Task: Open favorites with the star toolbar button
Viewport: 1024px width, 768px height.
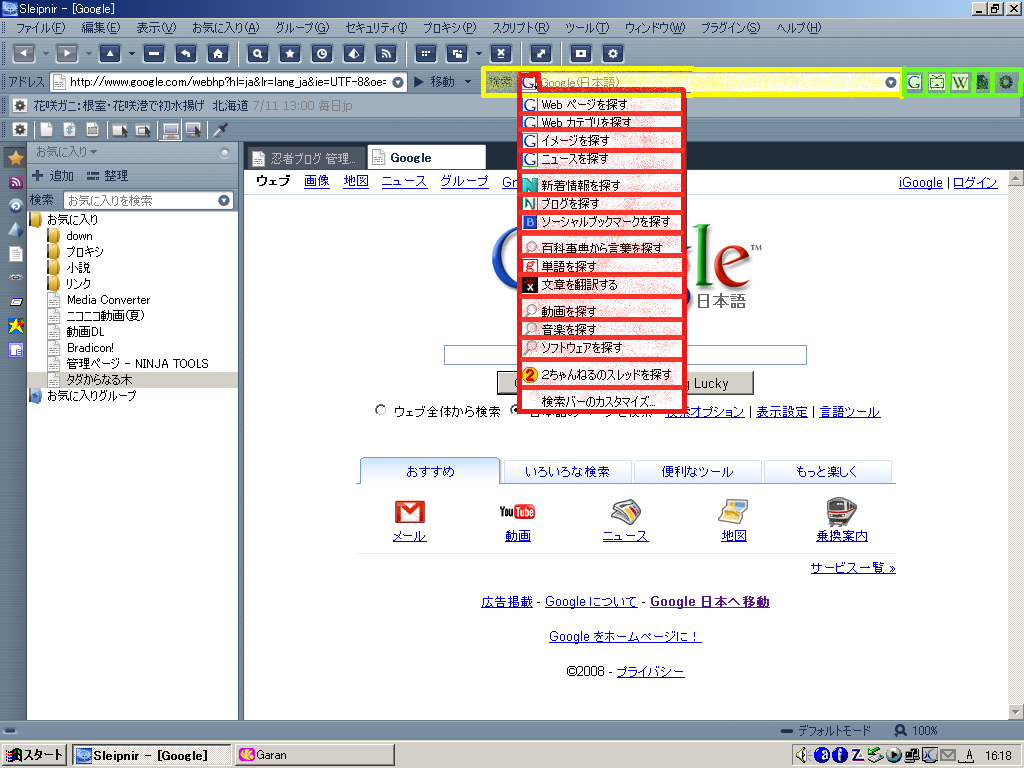Action: [290, 54]
